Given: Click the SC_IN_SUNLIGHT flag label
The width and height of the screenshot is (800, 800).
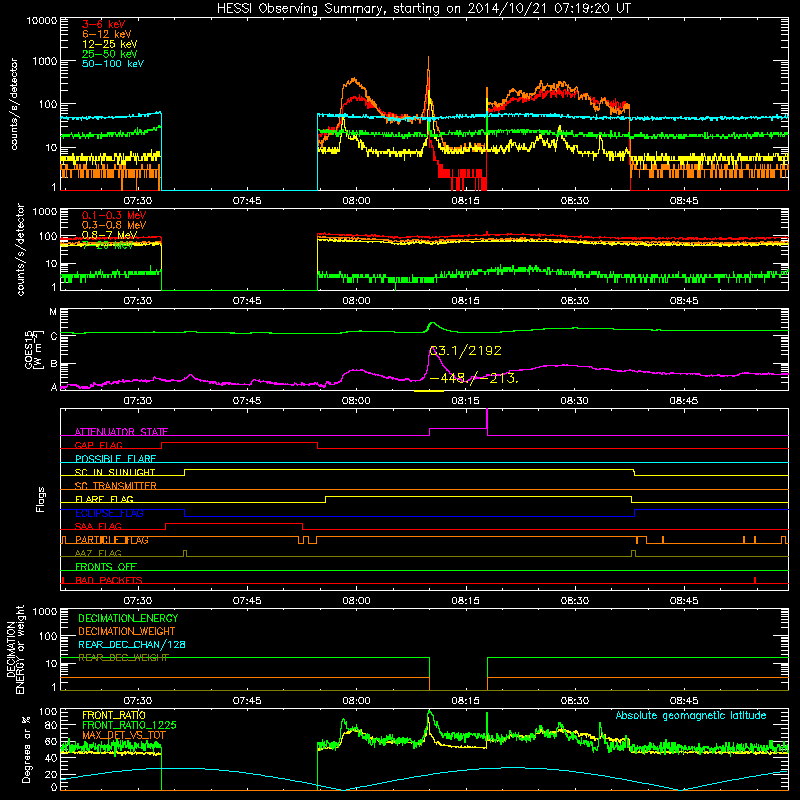Looking at the screenshot, I should click(115, 472).
